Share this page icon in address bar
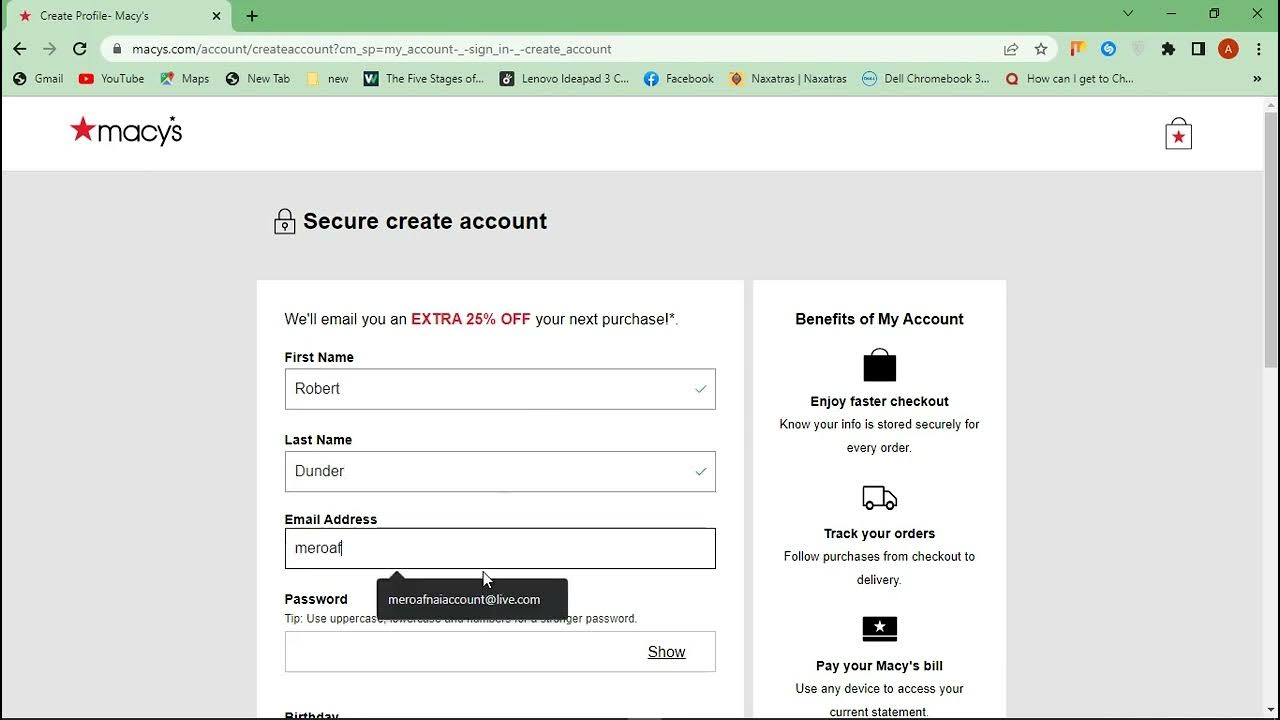Screen dimensions: 1280x720 pyautogui.click(x=1011, y=49)
